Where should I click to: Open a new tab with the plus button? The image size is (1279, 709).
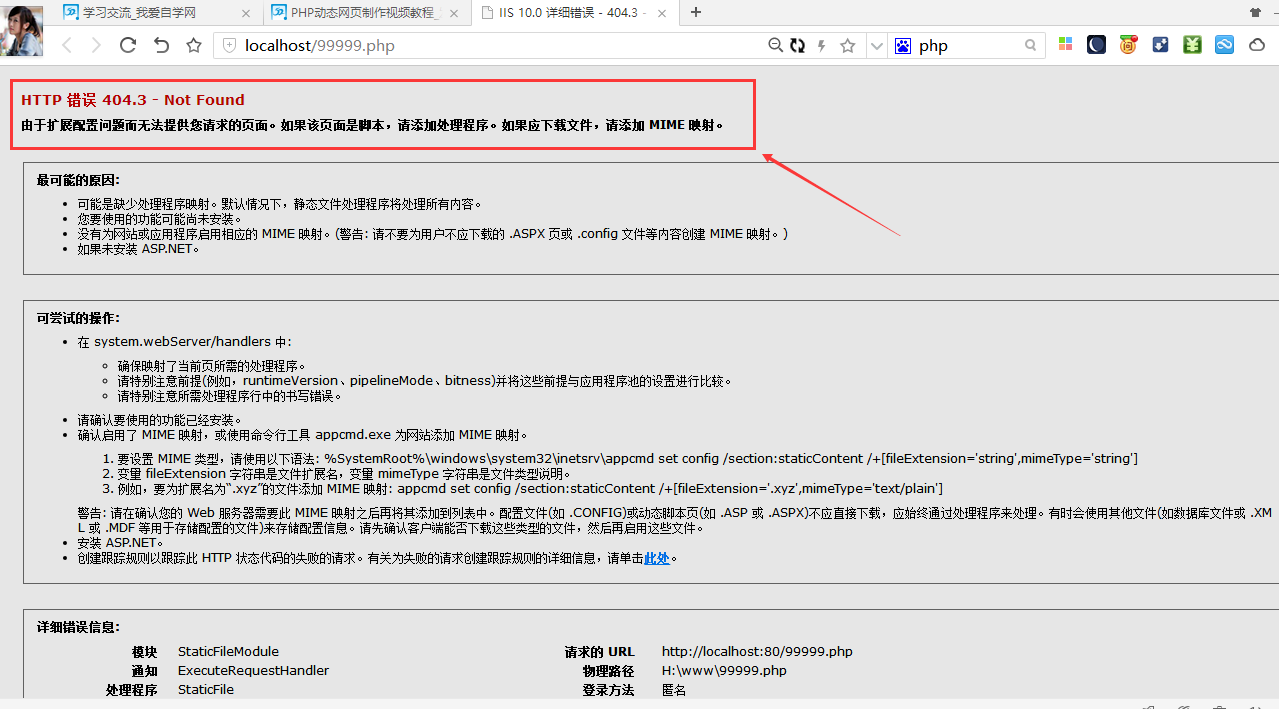(x=696, y=12)
